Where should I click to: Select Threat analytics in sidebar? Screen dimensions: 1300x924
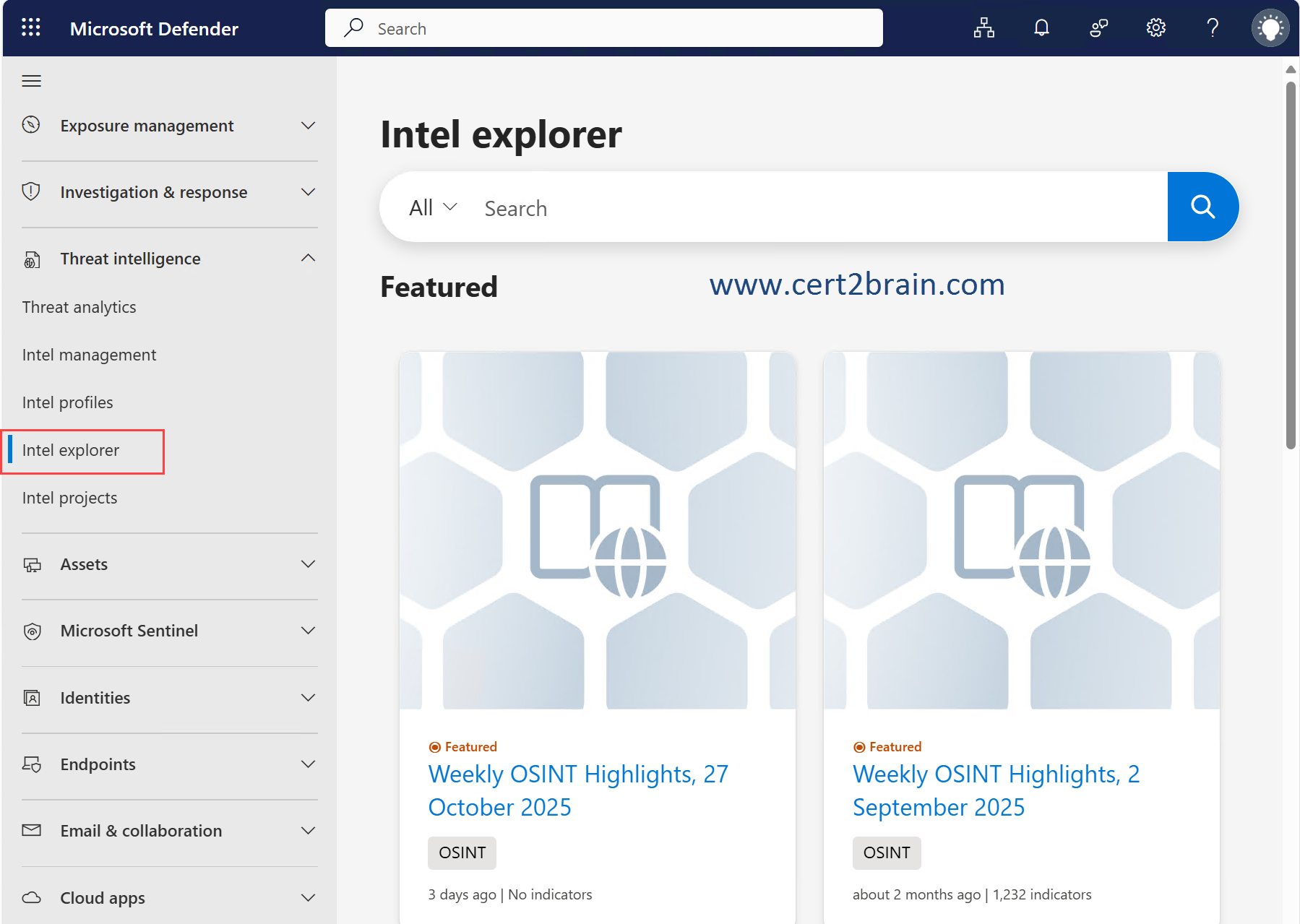79,307
